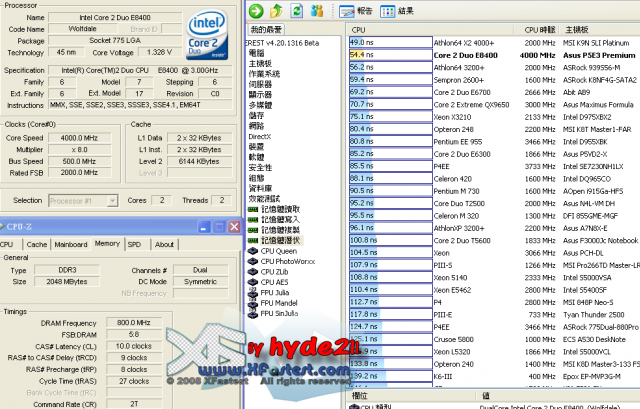Select the Pentium EE 955 result row
640x409 pixels.
coord(494,142)
